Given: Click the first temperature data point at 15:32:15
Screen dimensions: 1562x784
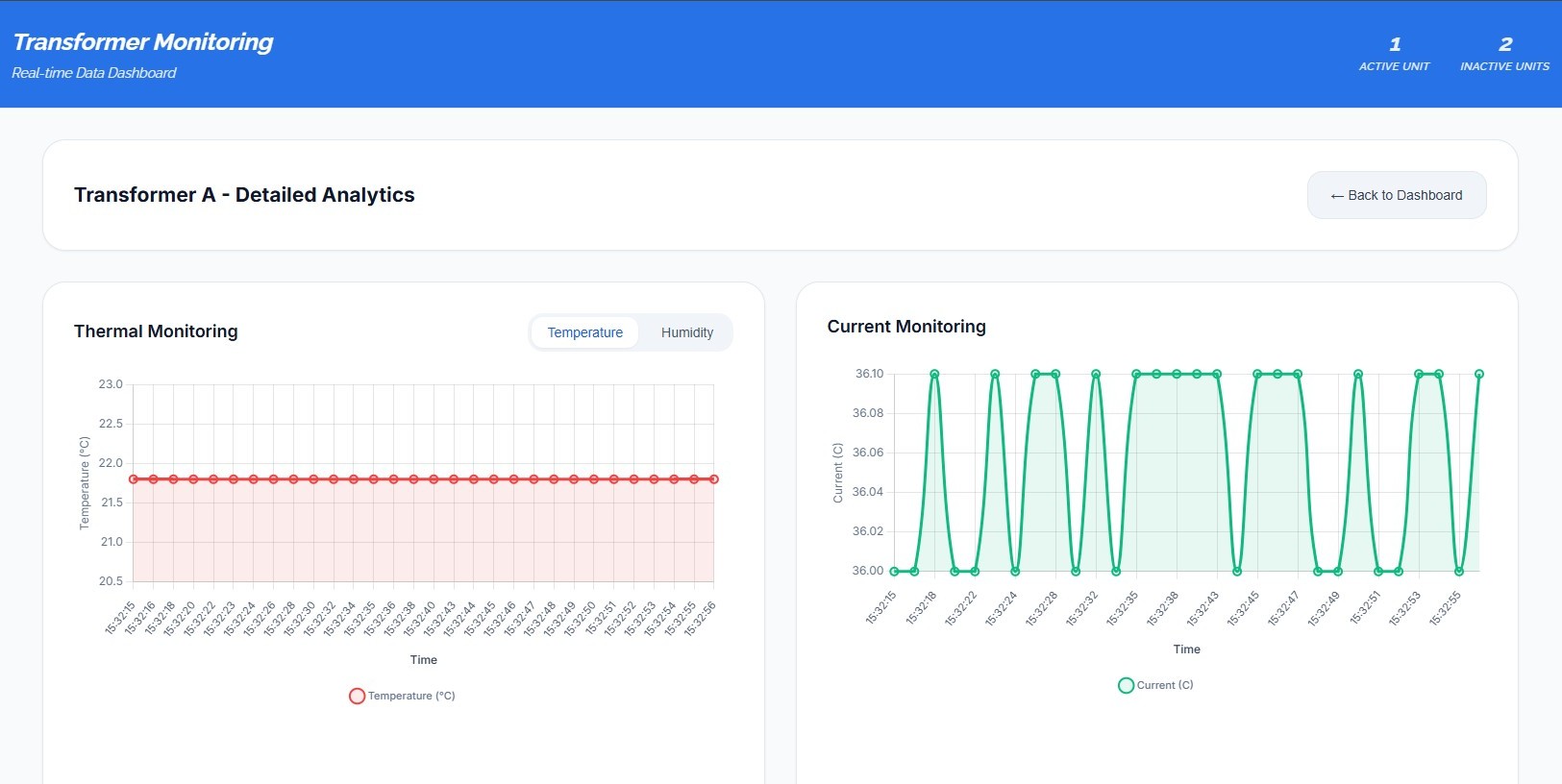Looking at the screenshot, I should pos(134,478).
